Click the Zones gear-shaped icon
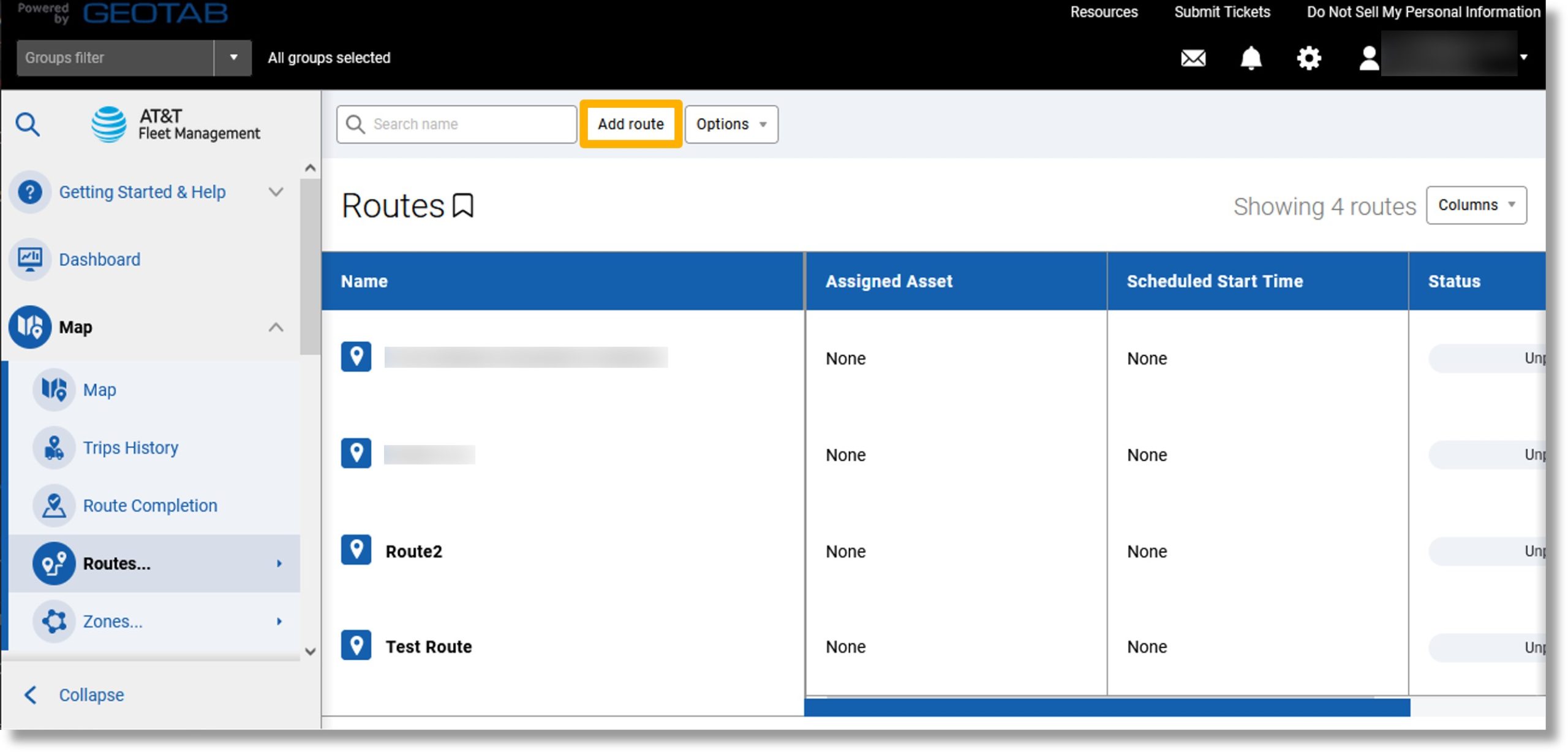 pyautogui.click(x=54, y=621)
